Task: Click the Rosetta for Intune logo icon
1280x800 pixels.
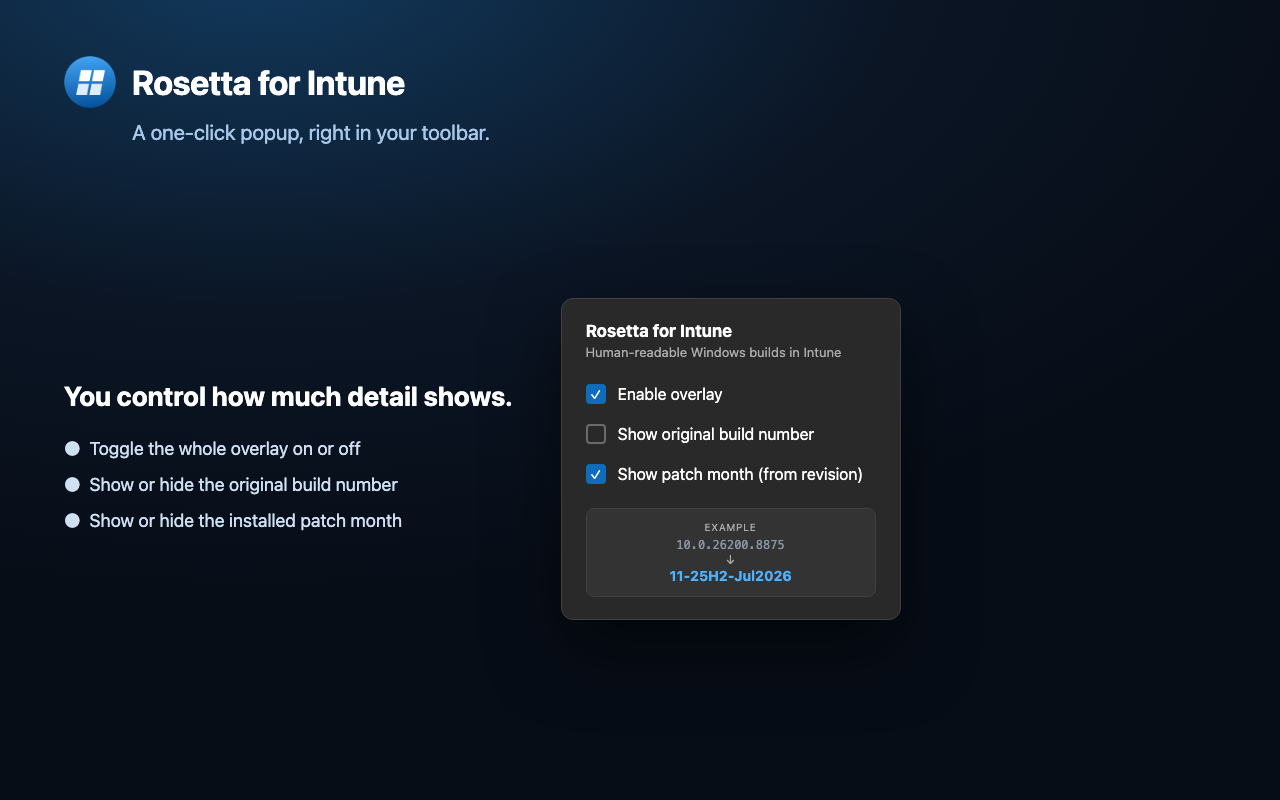Action: pos(90,82)
